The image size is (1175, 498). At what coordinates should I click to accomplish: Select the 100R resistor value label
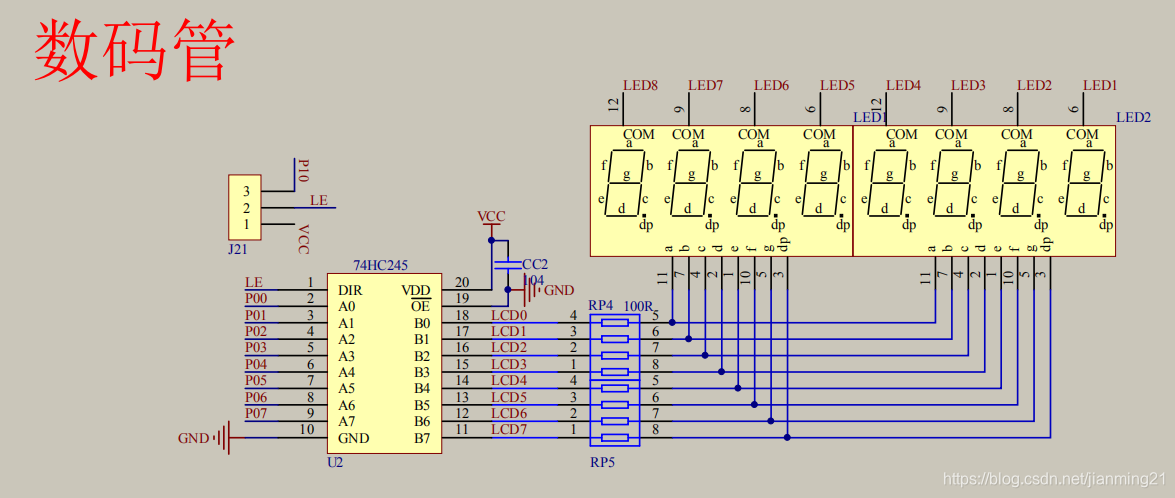[640, 306]
